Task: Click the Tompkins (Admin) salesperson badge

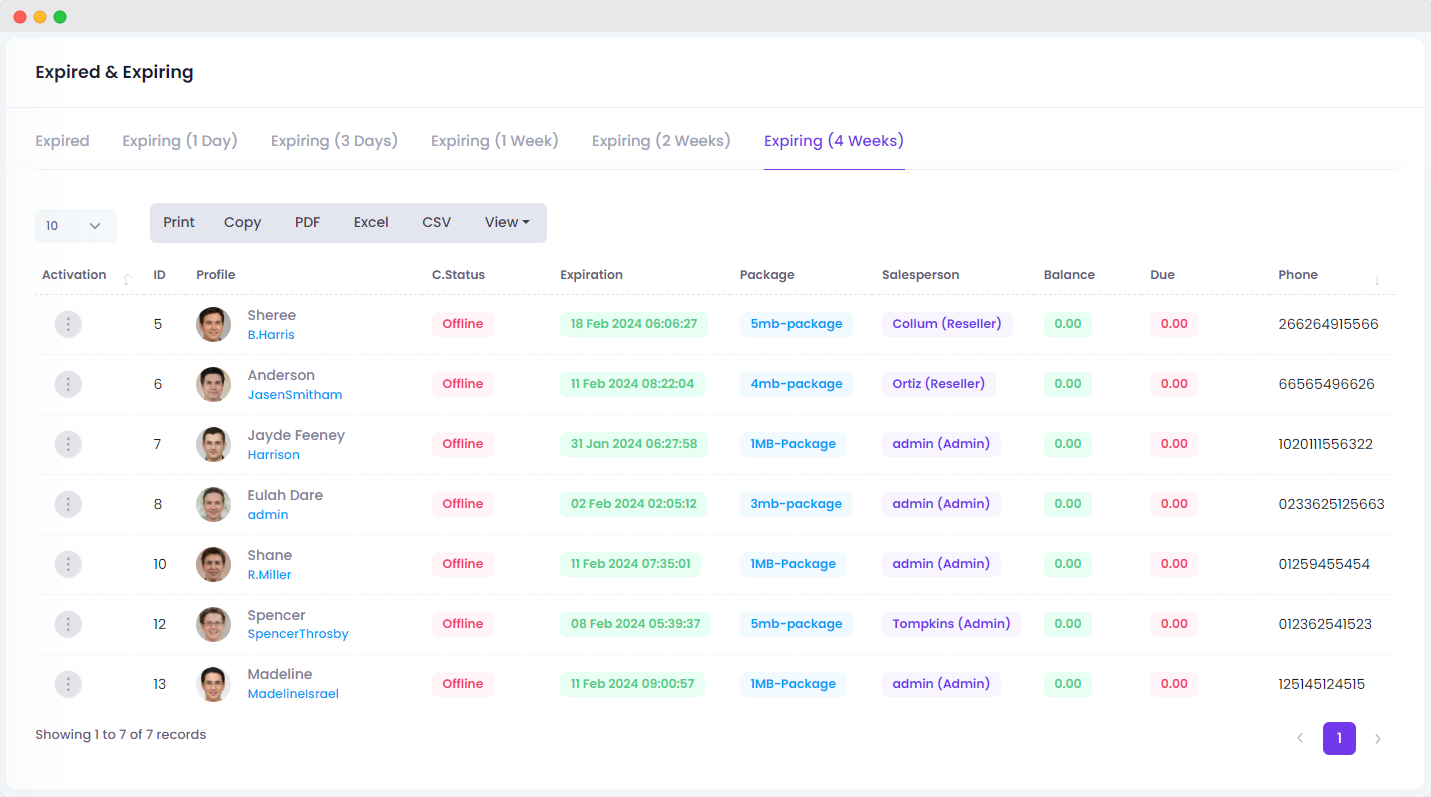Action: [951, 624]
